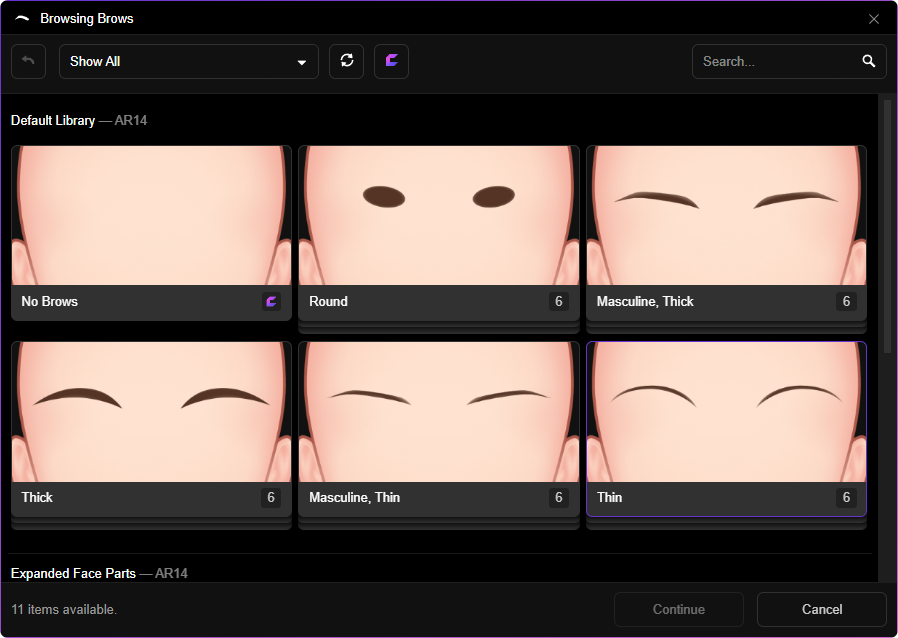Click the 6 count badge on Round
The height and width of the screenshot is (638, 898).
558,301
